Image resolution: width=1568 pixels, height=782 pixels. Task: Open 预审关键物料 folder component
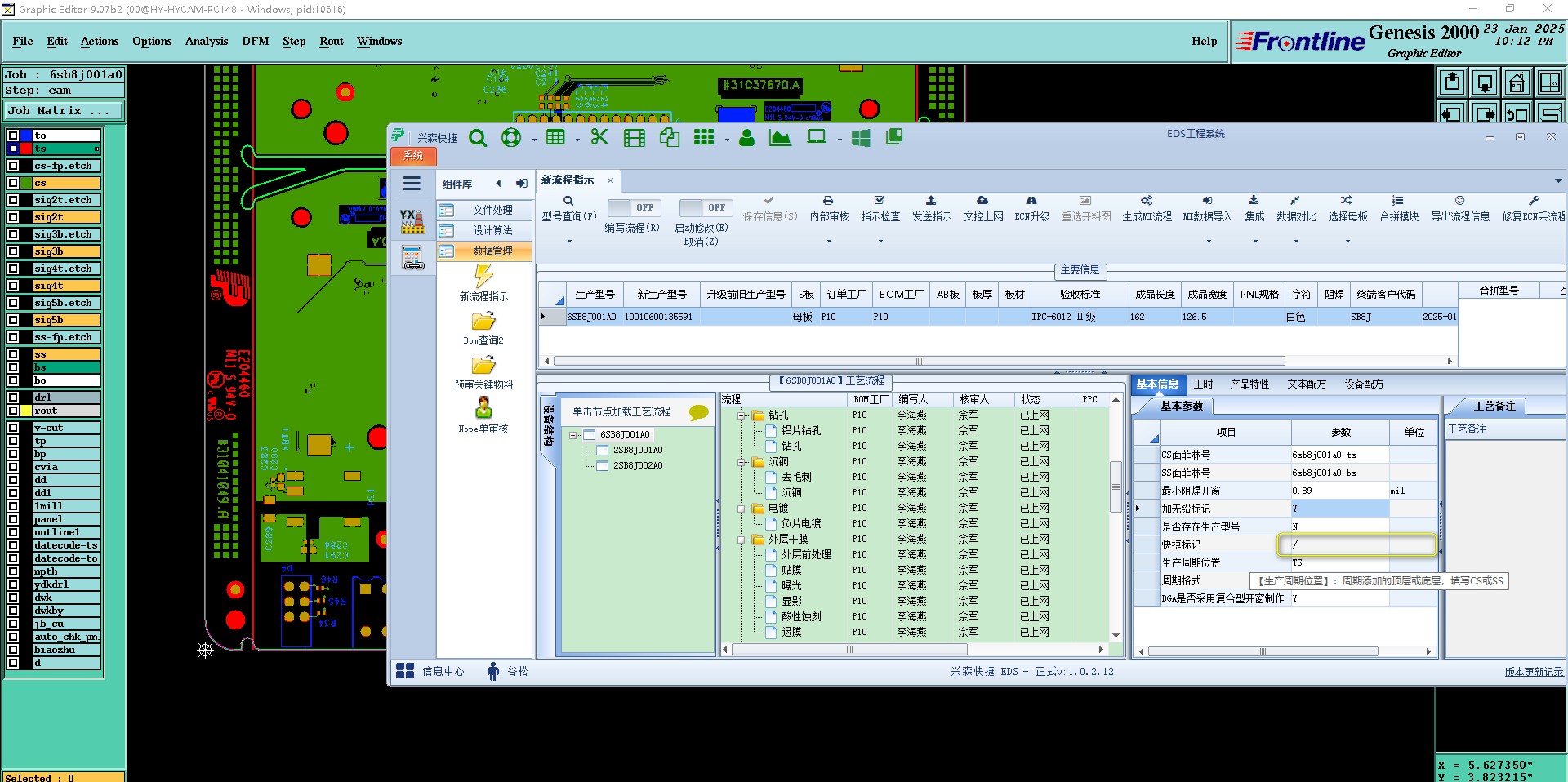pyautogui.click(x=483, y=371)
